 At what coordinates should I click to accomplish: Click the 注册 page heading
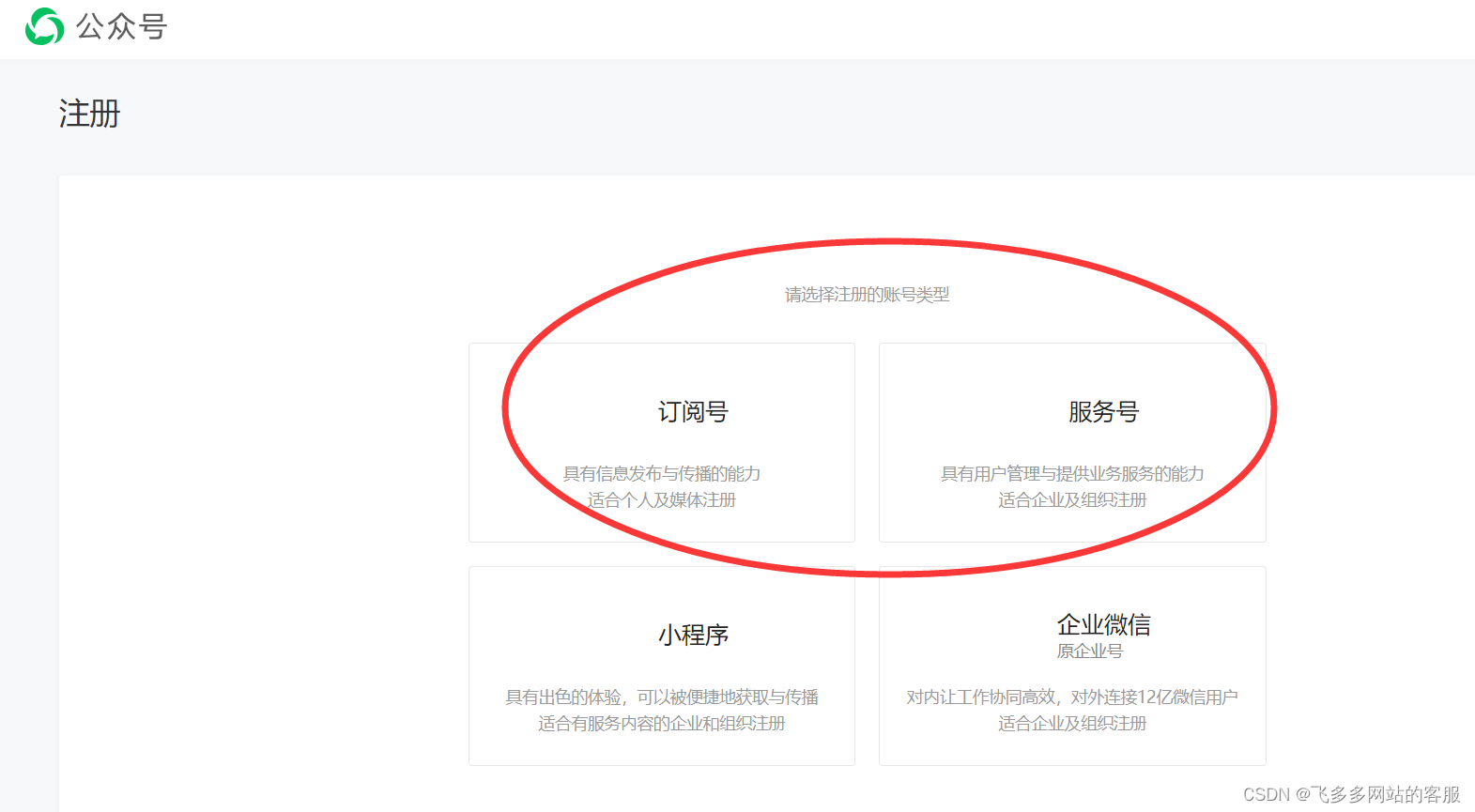(89, 114)
